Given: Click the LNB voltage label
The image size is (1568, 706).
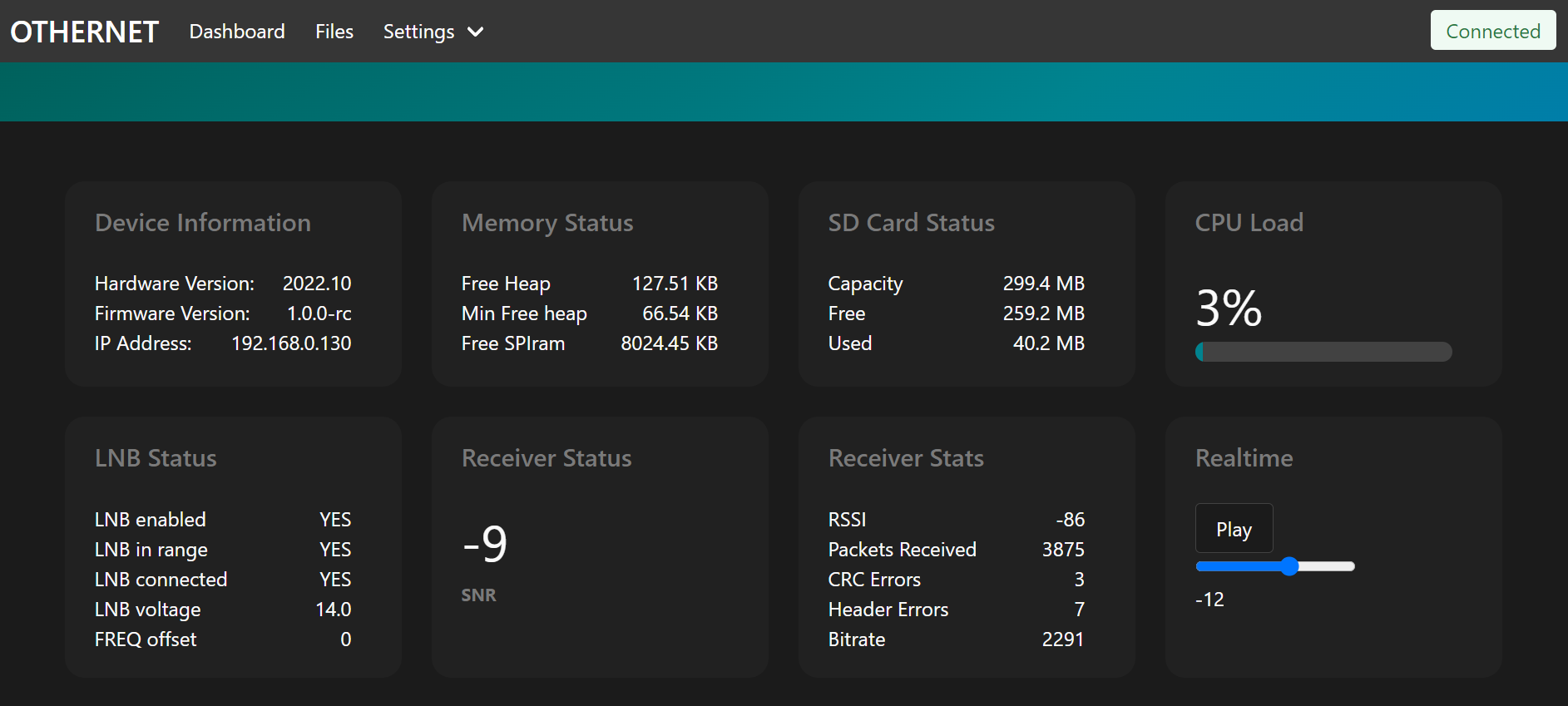Looking at the screenshot, I should (148, 610).
